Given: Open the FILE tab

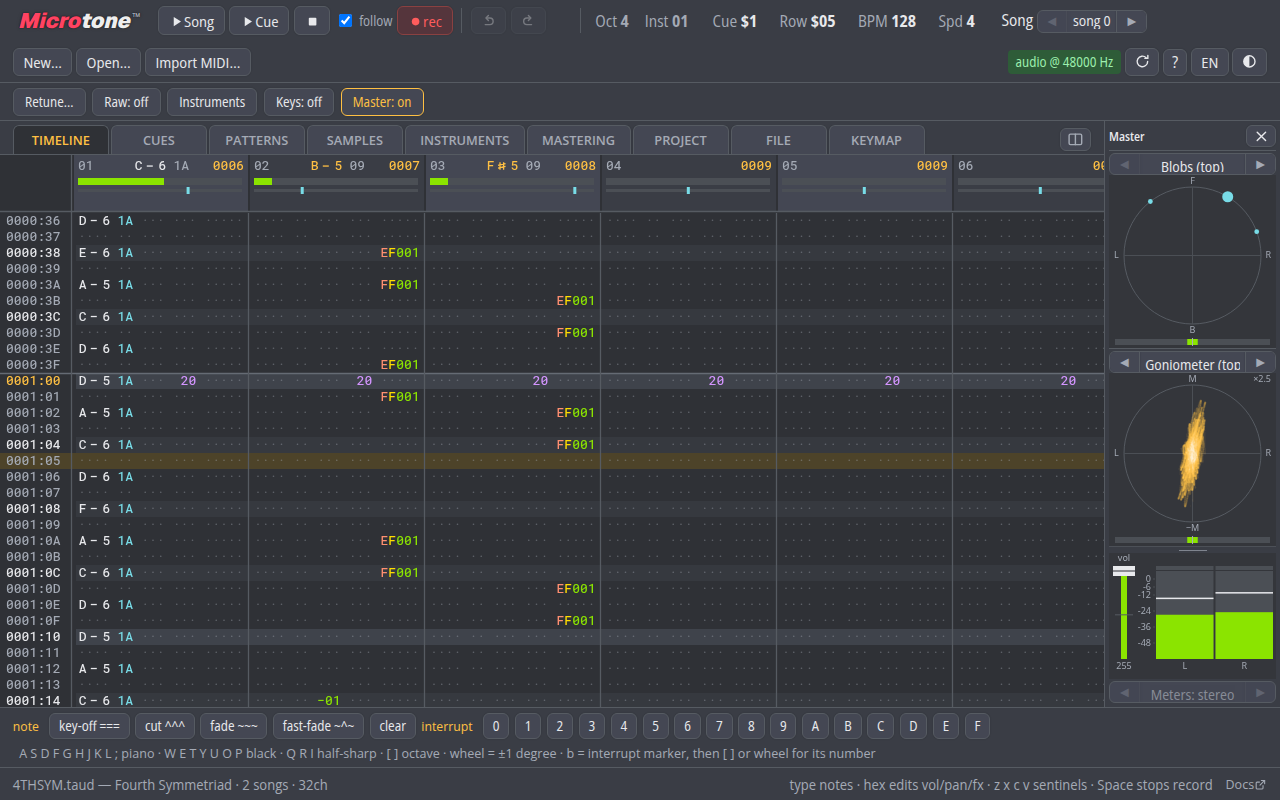Looking at the screenshot, I should point(778,140).
